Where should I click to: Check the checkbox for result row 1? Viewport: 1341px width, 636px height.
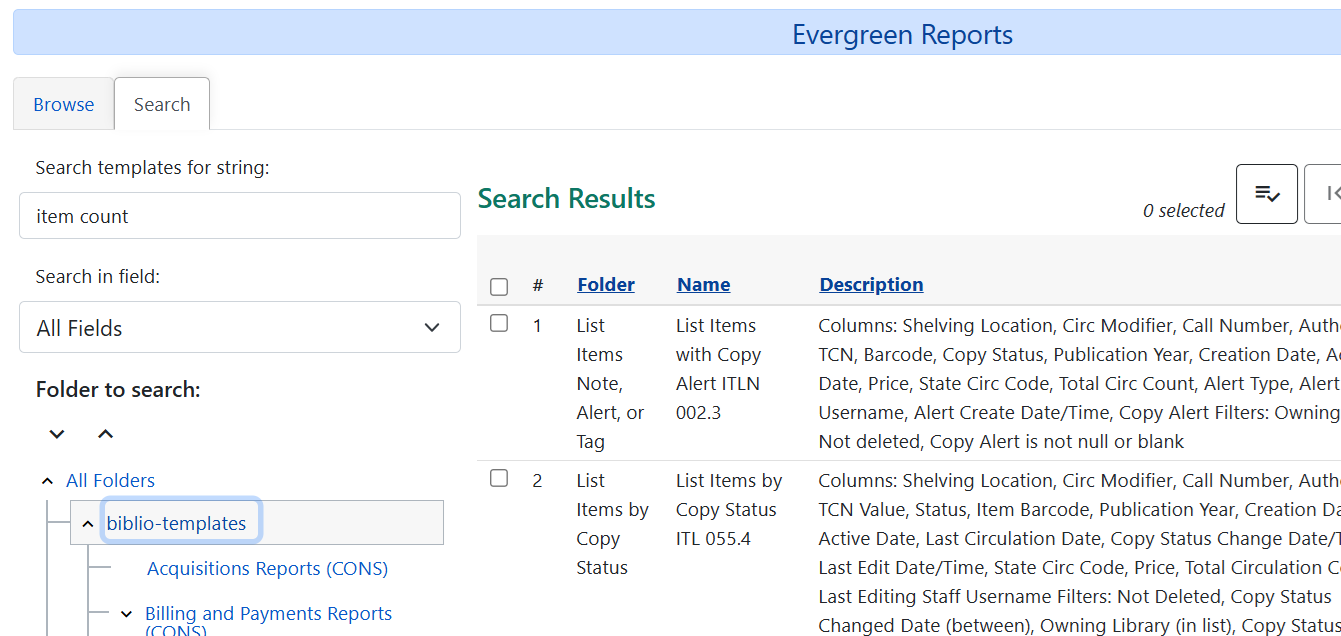(x=499, y=323)
